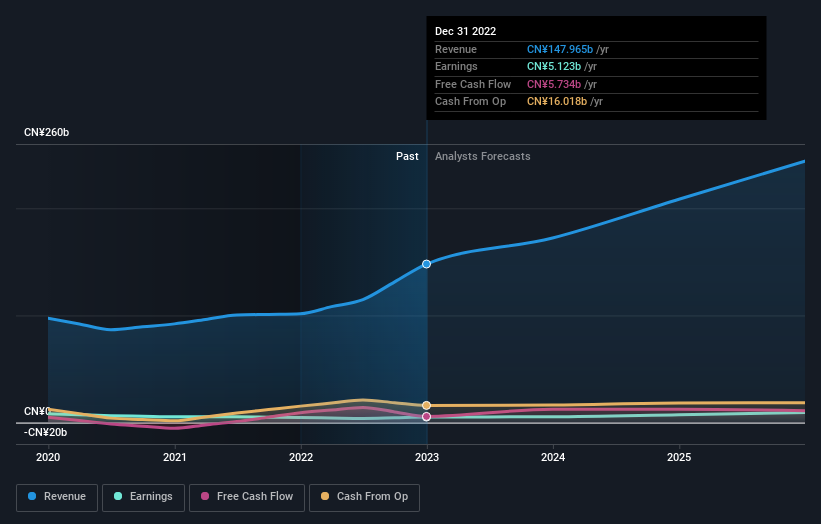Toggle the Revenue legend series
The image size is (821, 524).
pos(57,497)
